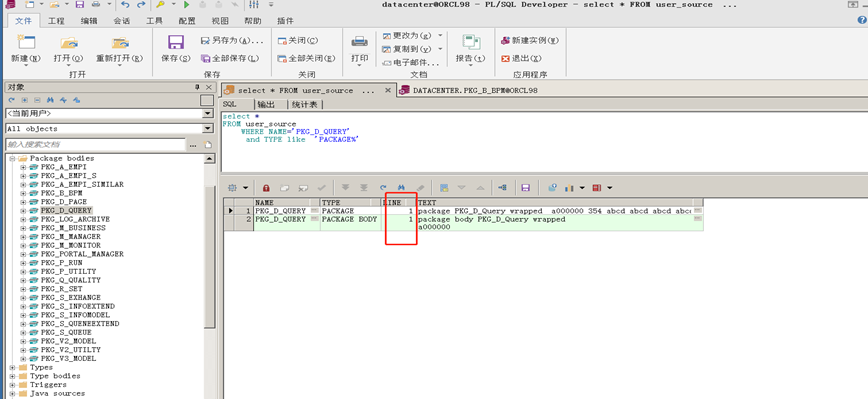Collapse the Package bodies folder
This screenshot has width=868, height=399.
pos(12,158)
